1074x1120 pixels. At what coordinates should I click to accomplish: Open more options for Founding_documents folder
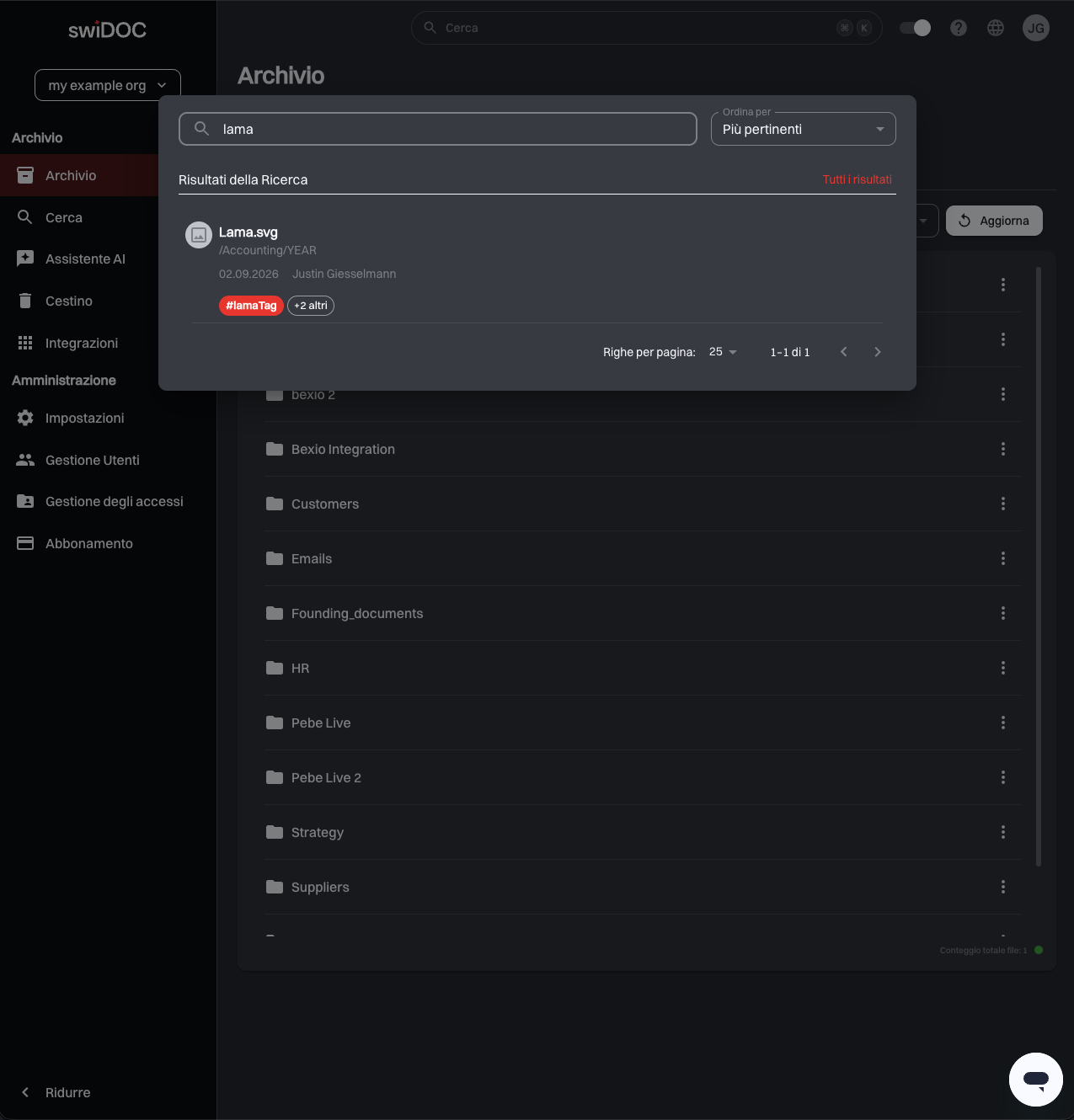point(1003,613)
